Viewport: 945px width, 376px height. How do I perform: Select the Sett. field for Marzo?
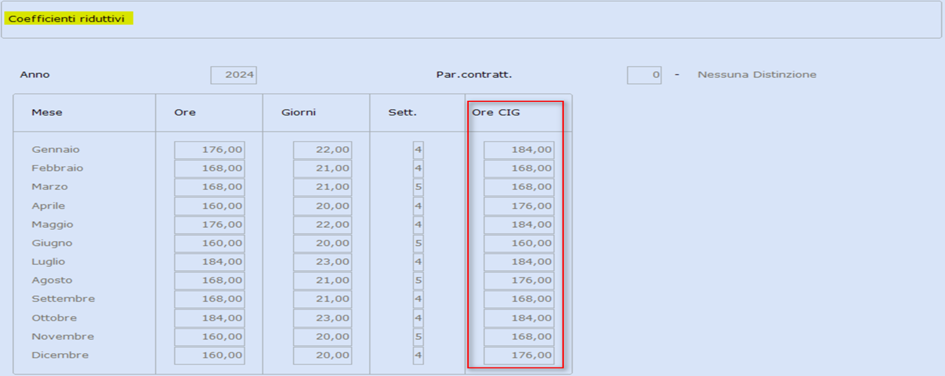418,187
